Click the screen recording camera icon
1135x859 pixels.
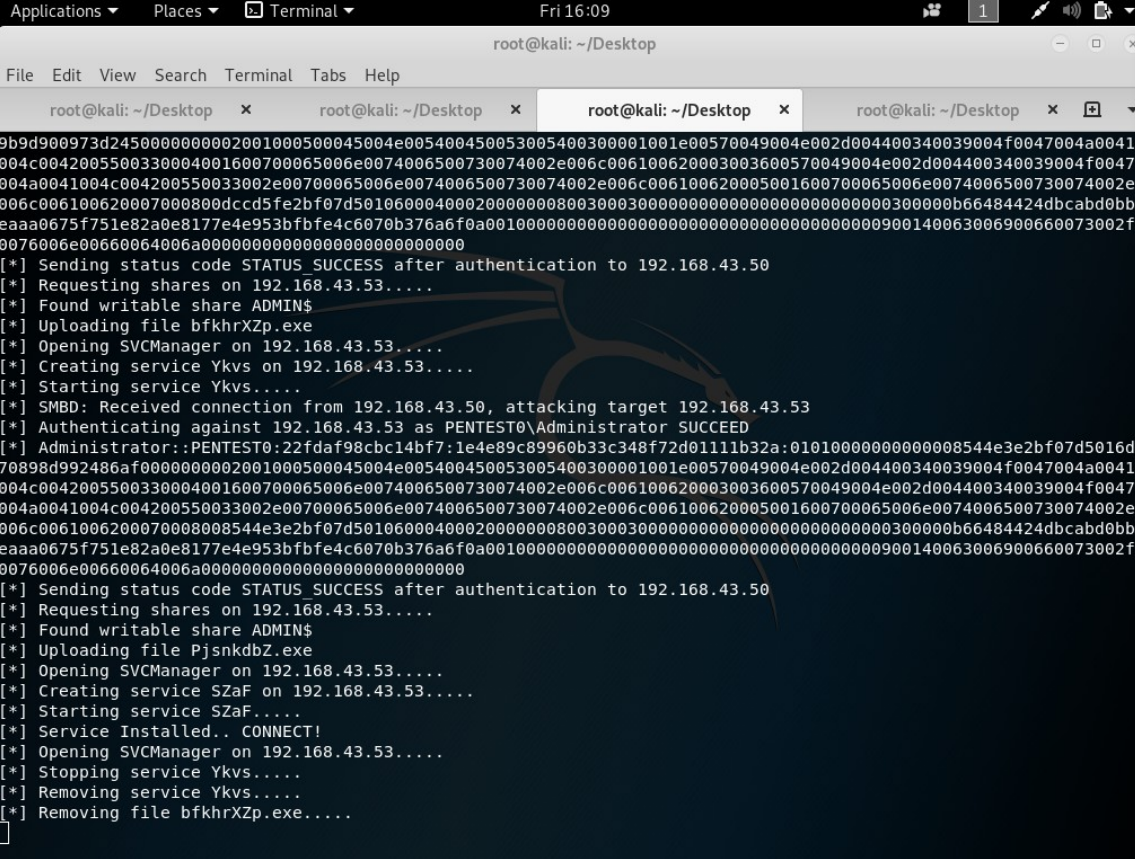click(x=932, y=11)
